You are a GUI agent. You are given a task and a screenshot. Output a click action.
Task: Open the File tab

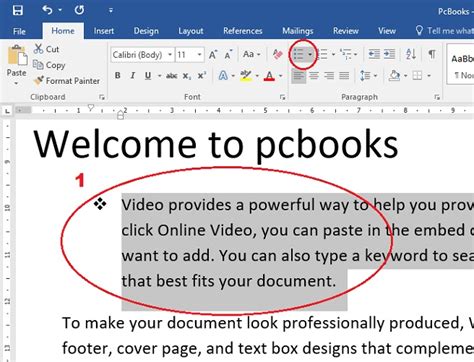(x=19, y=31)
